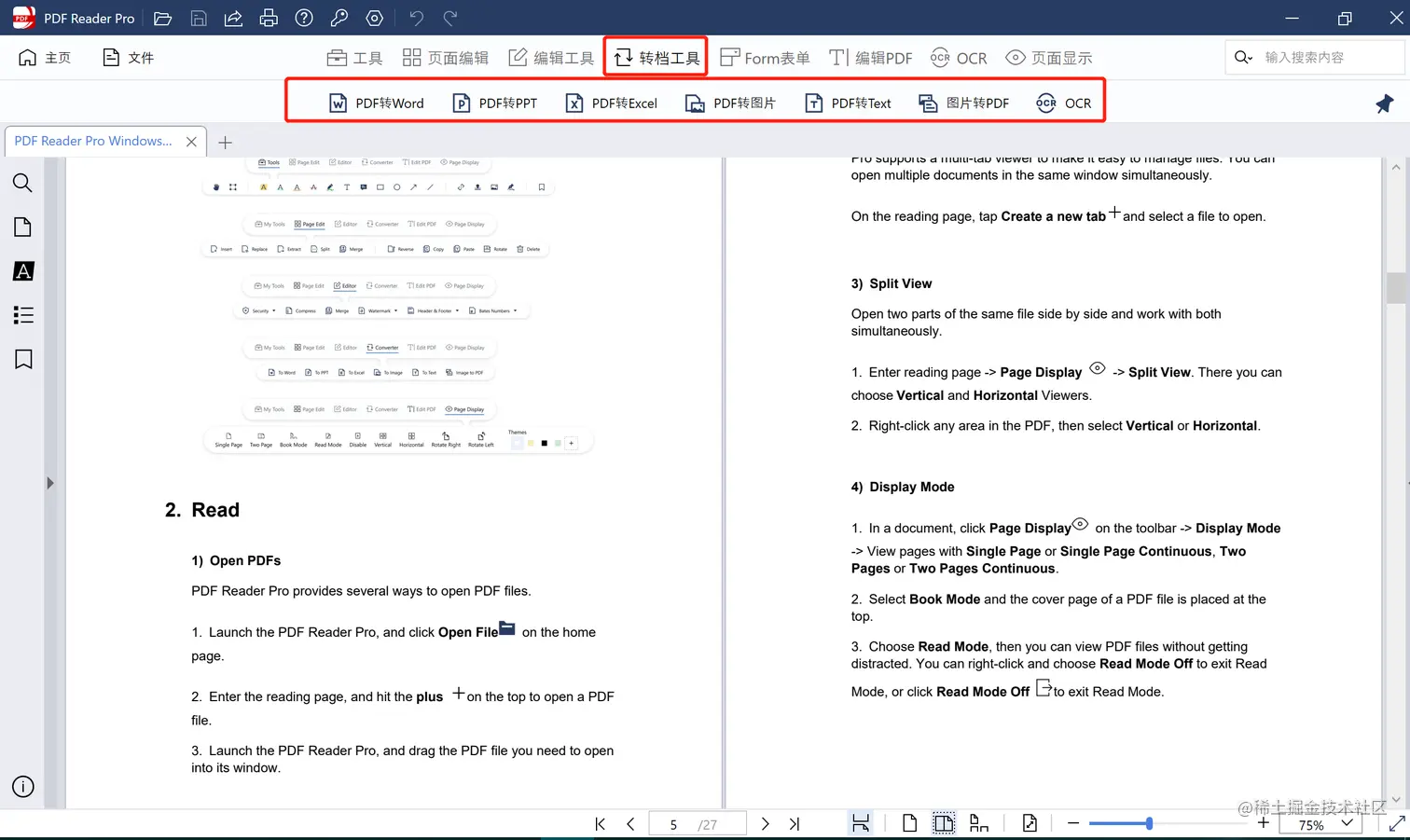Click the zoom out minus button
Viewport: 1410px width, 840px height.
coord(1073,823)
